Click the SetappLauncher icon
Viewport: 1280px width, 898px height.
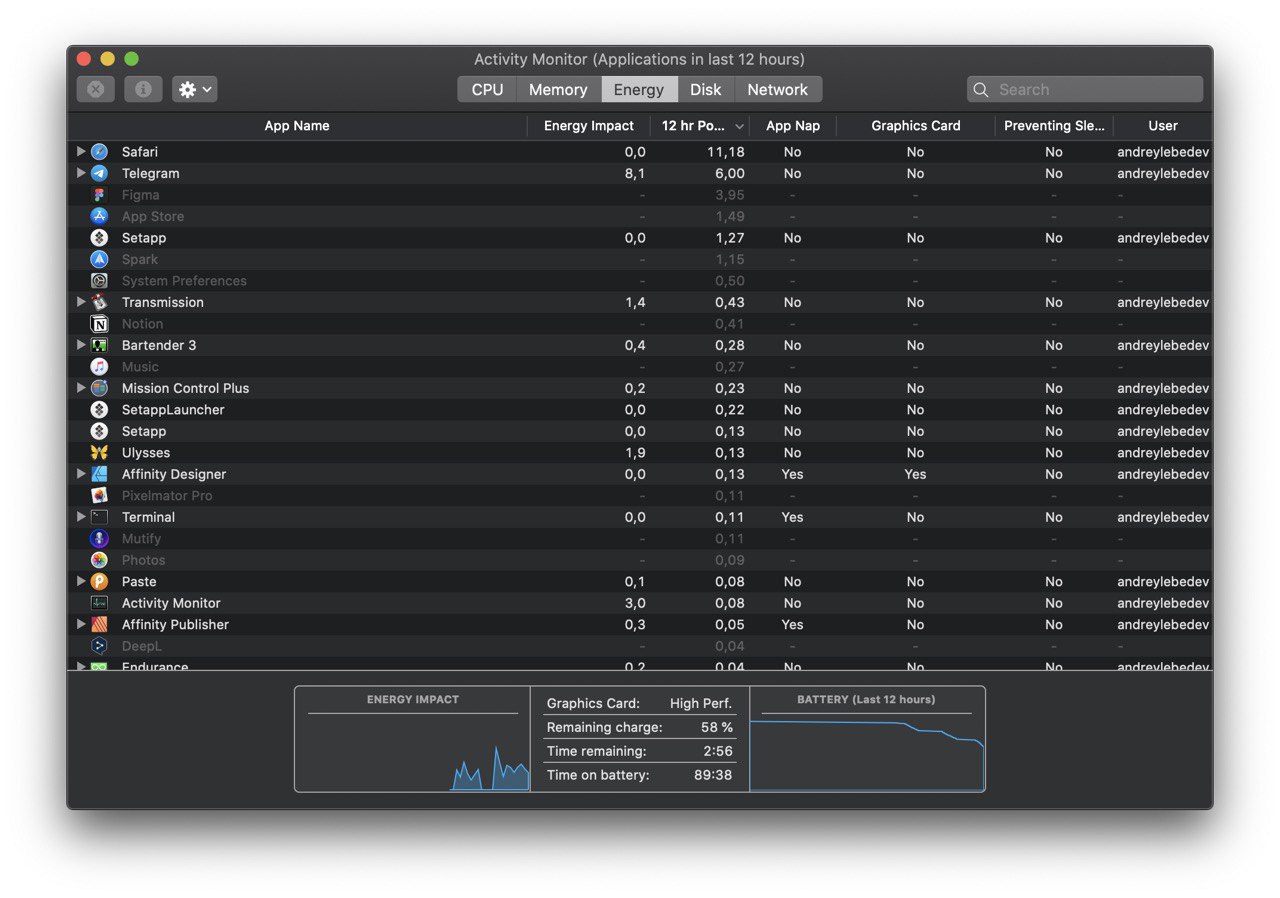tap(99, 410)
